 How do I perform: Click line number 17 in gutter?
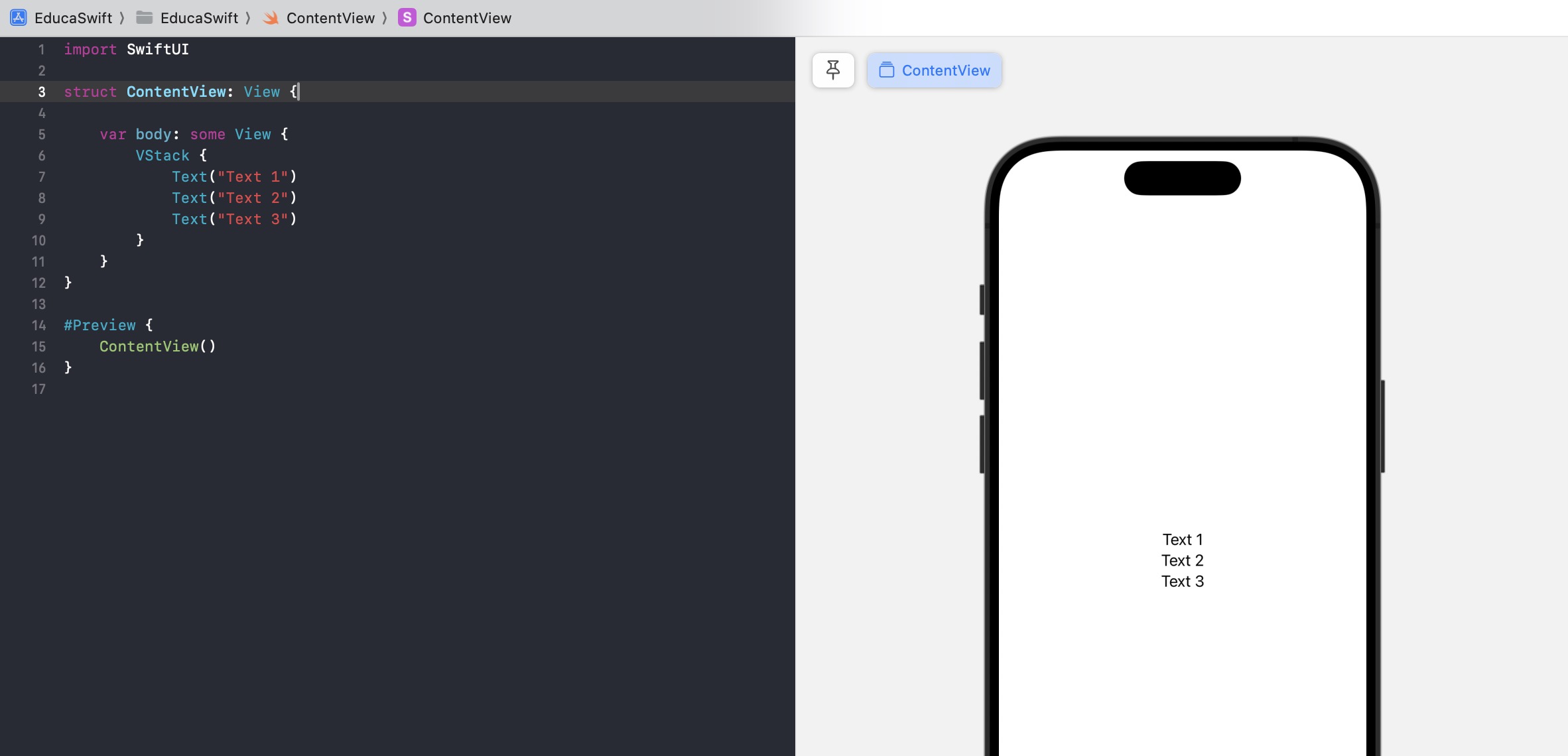coord(38,389)
